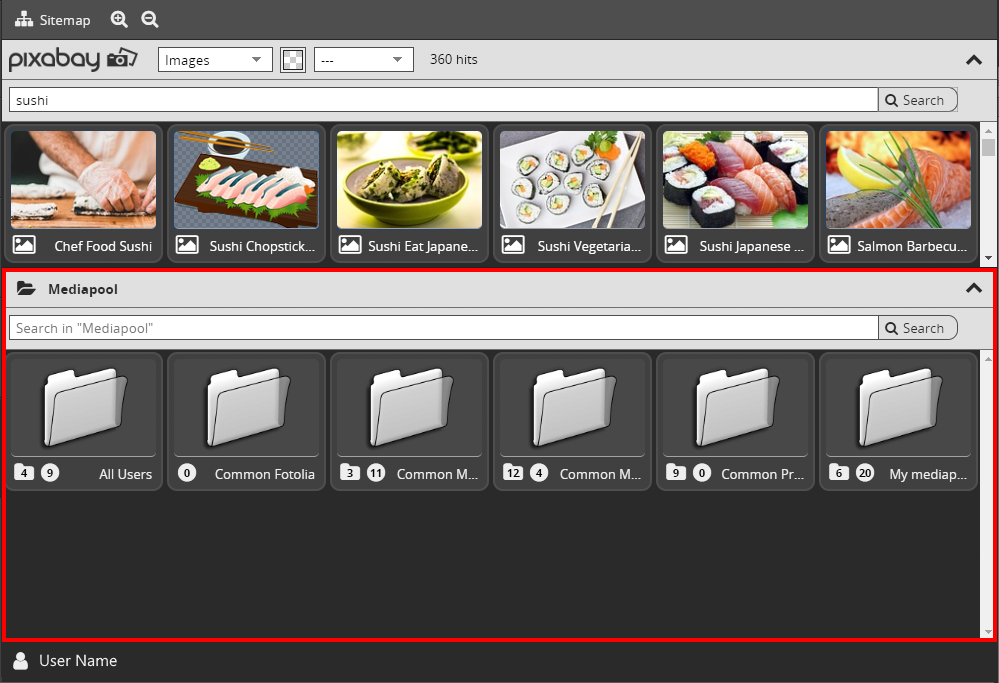Open the Images media type dropdown
The height and width of the screenshot is (683, 999).
click(x=215, y=60)
